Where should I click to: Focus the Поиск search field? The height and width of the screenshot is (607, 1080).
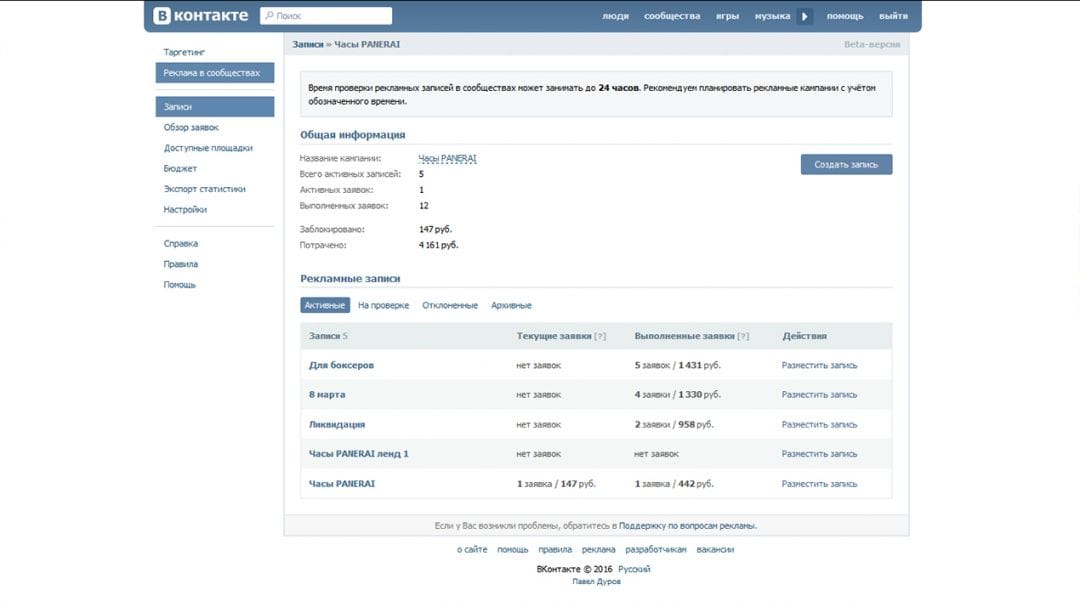click(326, 15)
